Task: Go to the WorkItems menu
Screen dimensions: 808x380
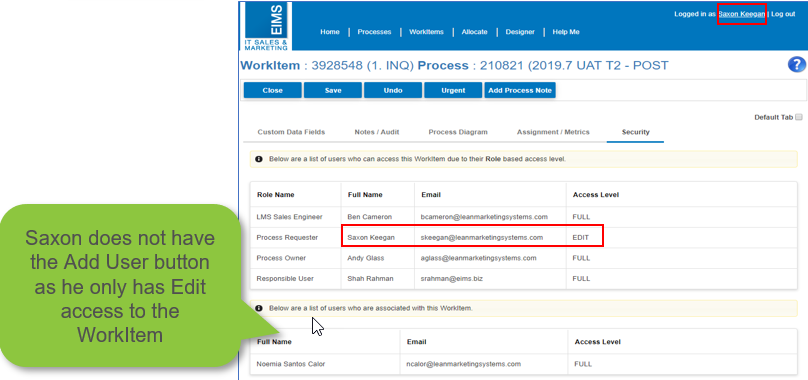Action: pos(426,32)
